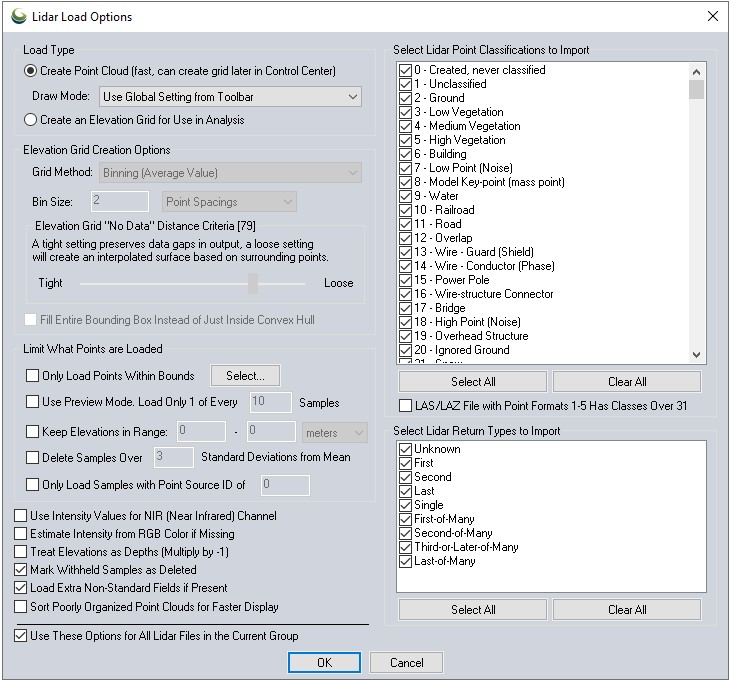This screenshot has height=680, width=730.
Task: Click the Cancel button
Action: [406, 663]
